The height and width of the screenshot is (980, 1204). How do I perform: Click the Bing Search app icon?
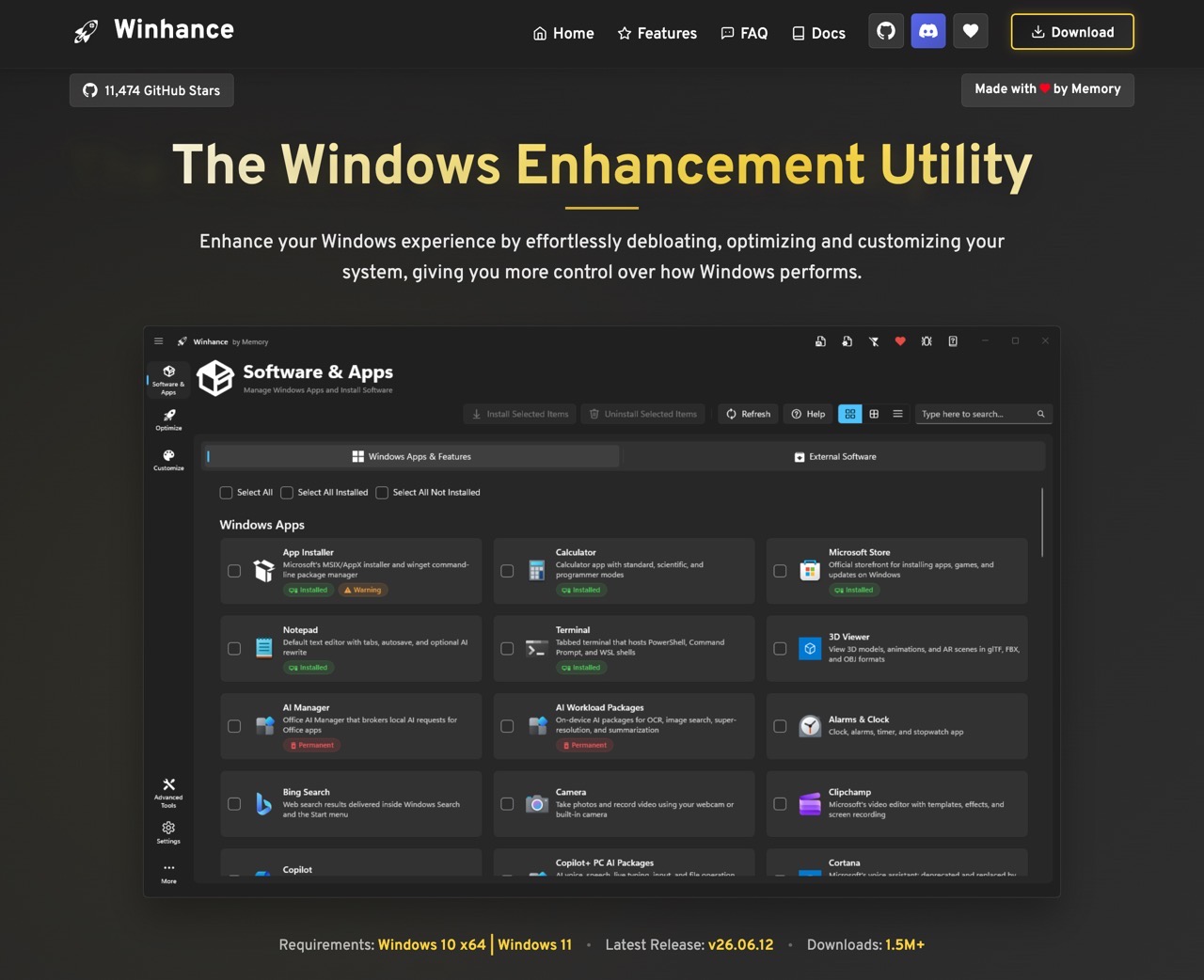(263, 804)
